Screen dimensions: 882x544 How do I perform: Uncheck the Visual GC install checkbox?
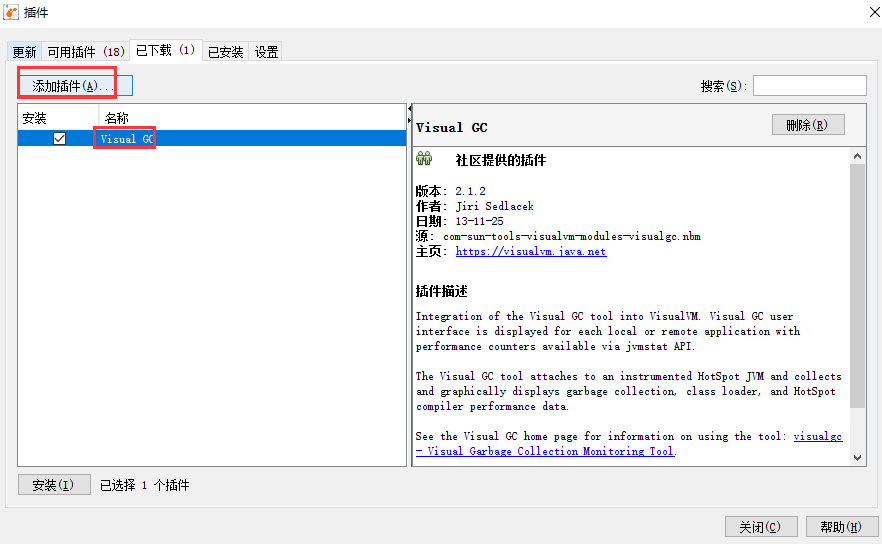click(59, 138)
